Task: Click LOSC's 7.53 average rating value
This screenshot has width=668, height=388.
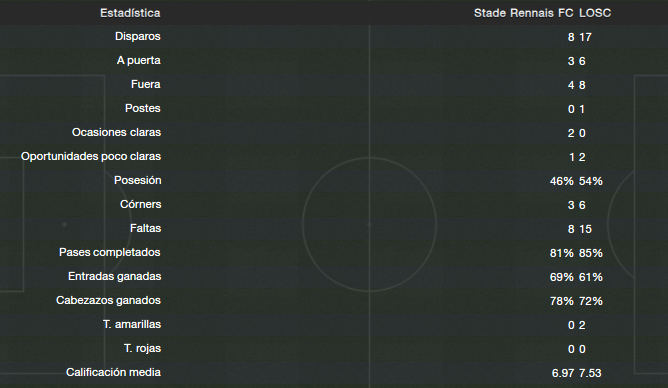Action: coord(590,373)
